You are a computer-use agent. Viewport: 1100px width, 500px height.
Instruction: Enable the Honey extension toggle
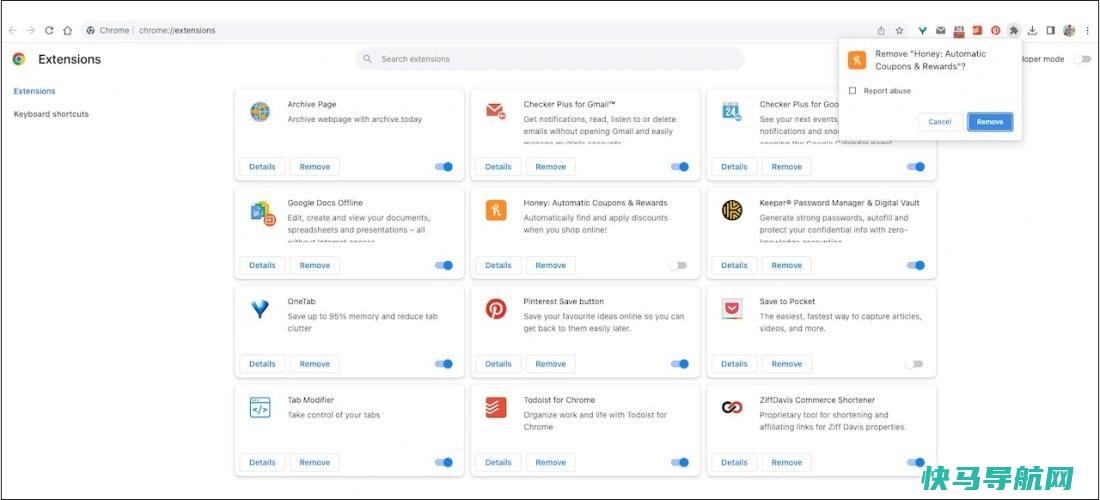(678, 265)
